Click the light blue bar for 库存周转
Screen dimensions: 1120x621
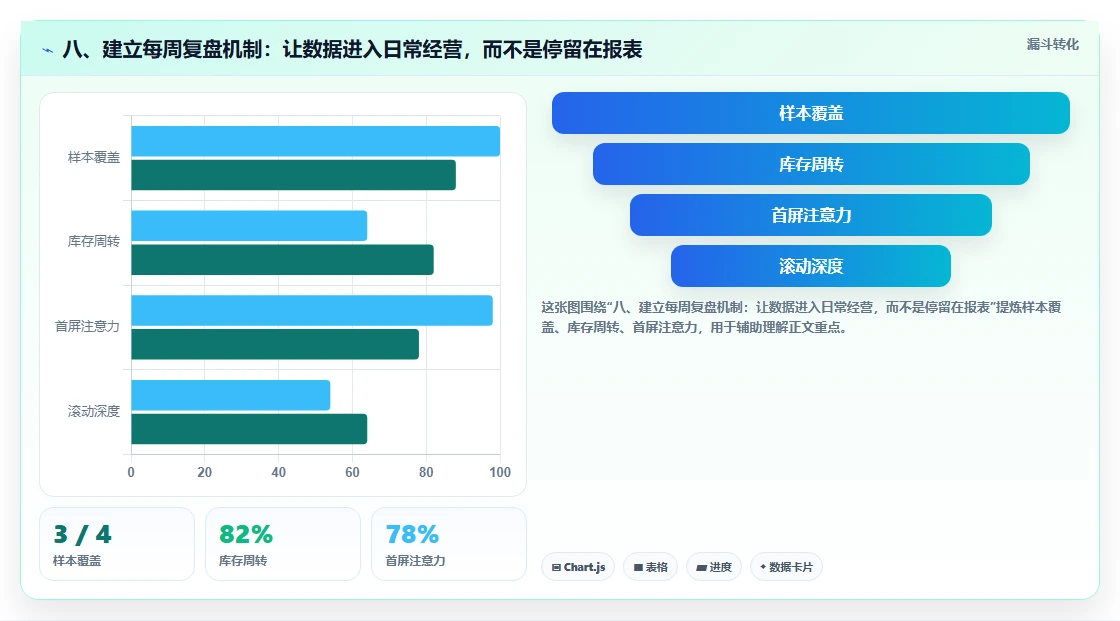coord(249,226)
